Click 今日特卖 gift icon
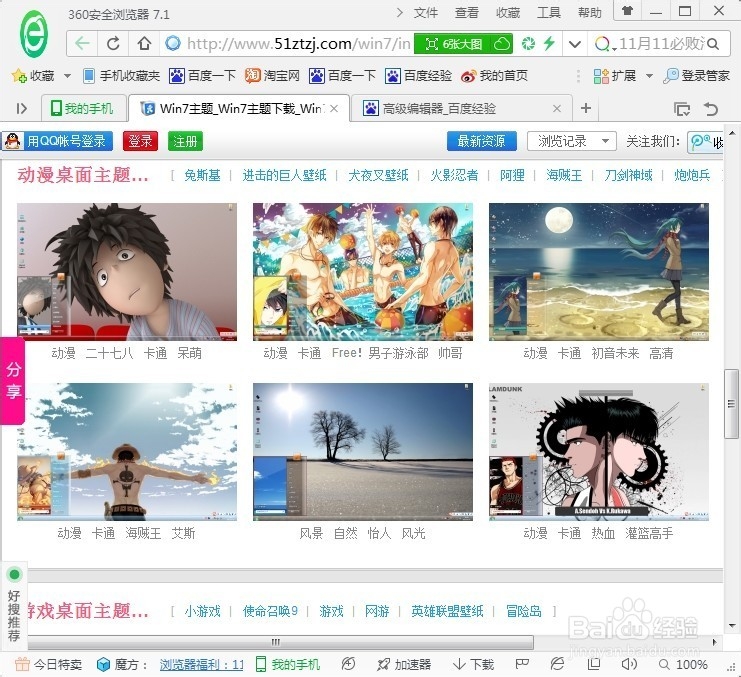 [x=22, y=664]
